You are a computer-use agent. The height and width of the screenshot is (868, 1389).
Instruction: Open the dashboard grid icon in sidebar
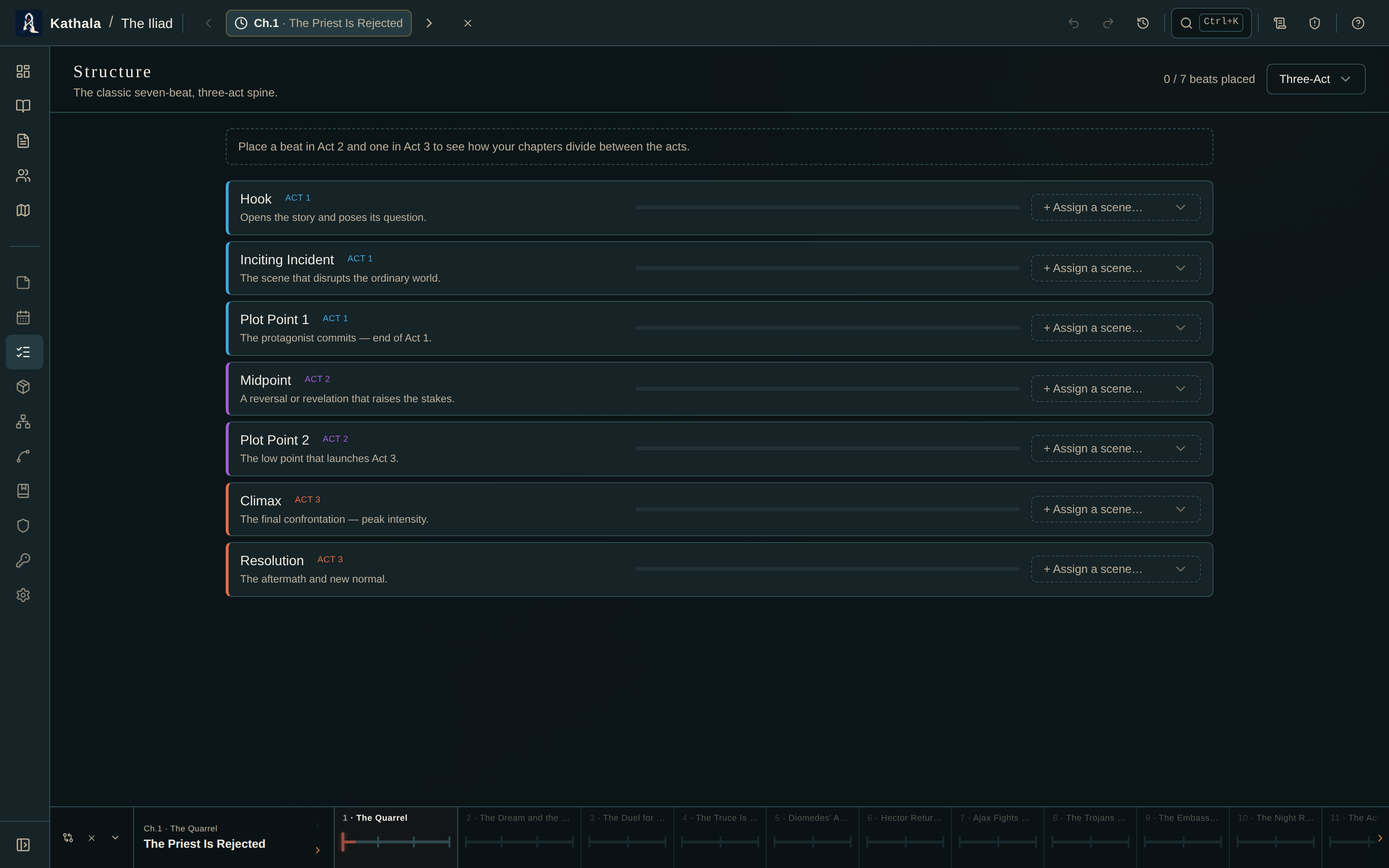pyautogui.click(x=23, y=71)
